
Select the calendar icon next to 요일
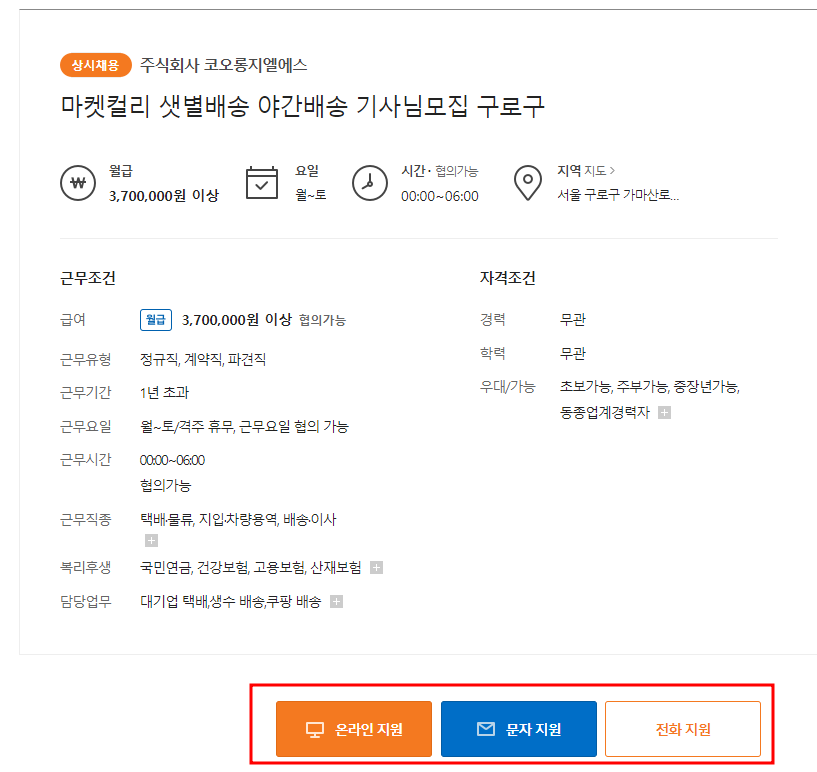click(x=262, y=183)
